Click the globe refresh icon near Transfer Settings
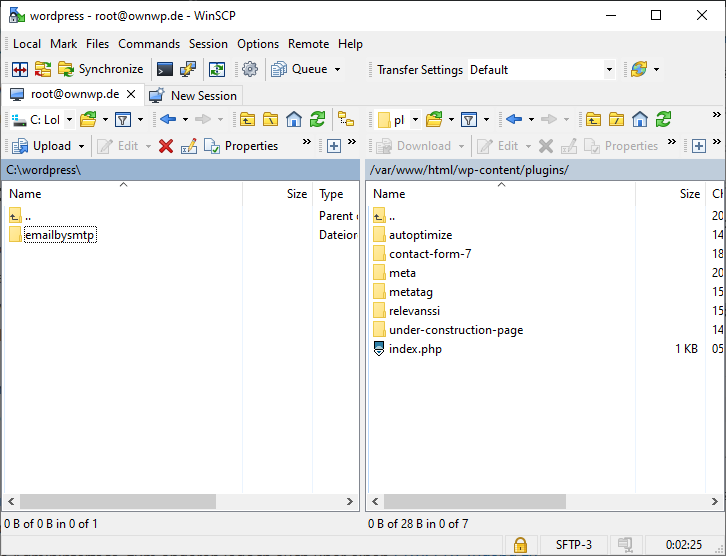 coord(639,69)
